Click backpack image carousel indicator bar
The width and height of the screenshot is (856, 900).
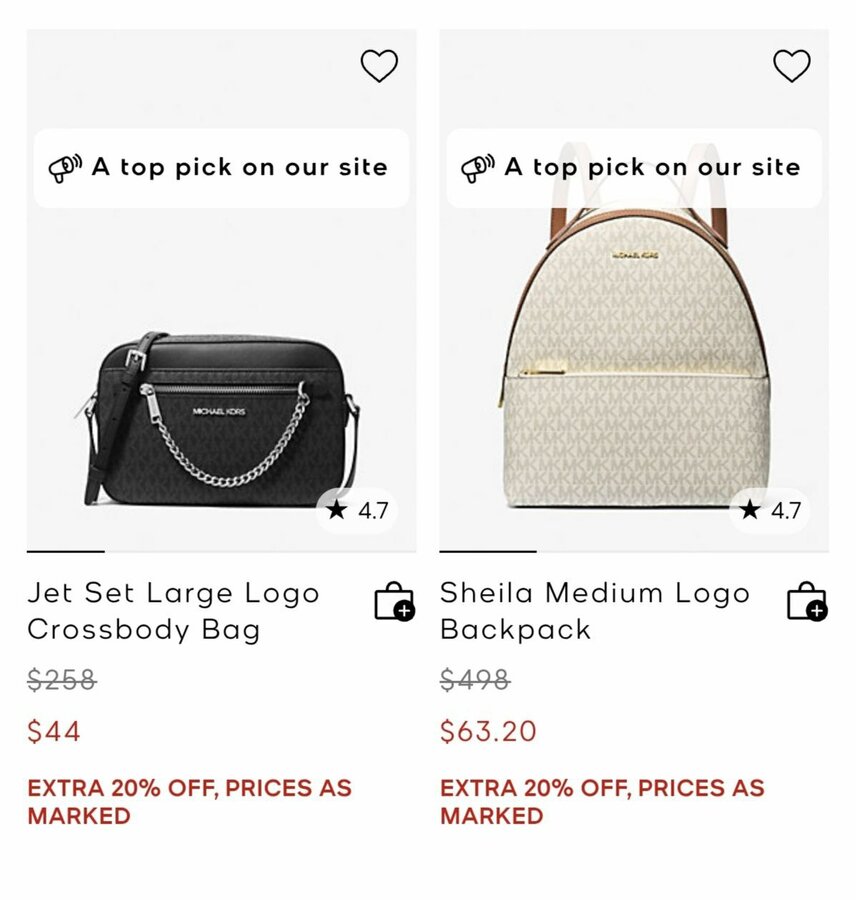pos(488,551)
